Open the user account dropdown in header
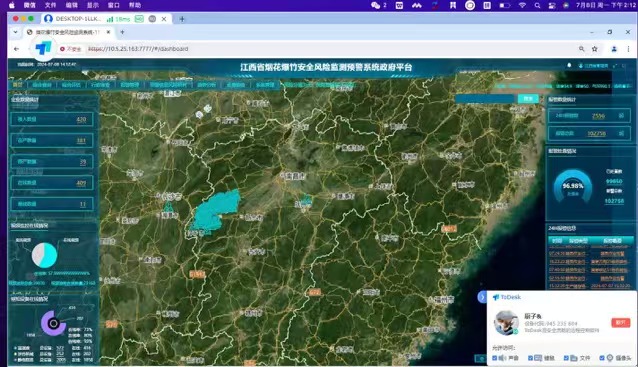 594,66
